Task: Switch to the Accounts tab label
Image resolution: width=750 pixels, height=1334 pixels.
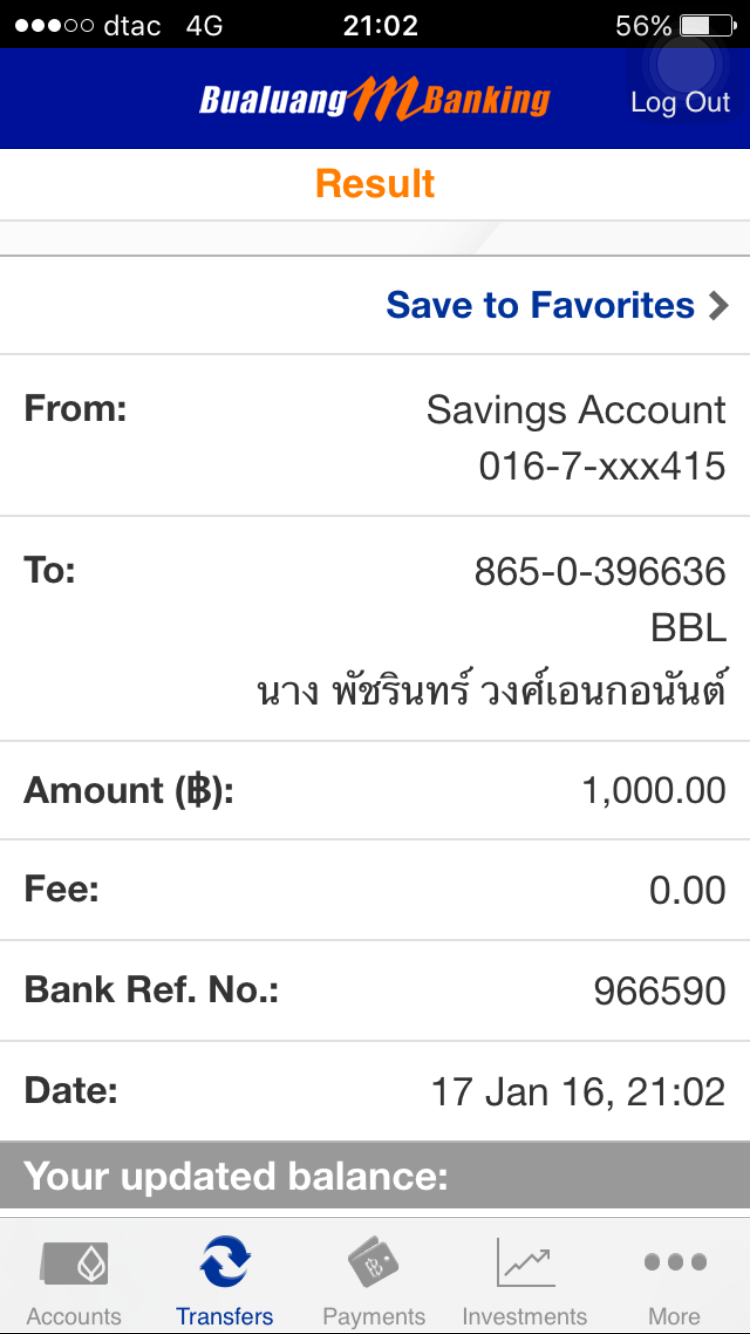Action: click(74, 1316)
